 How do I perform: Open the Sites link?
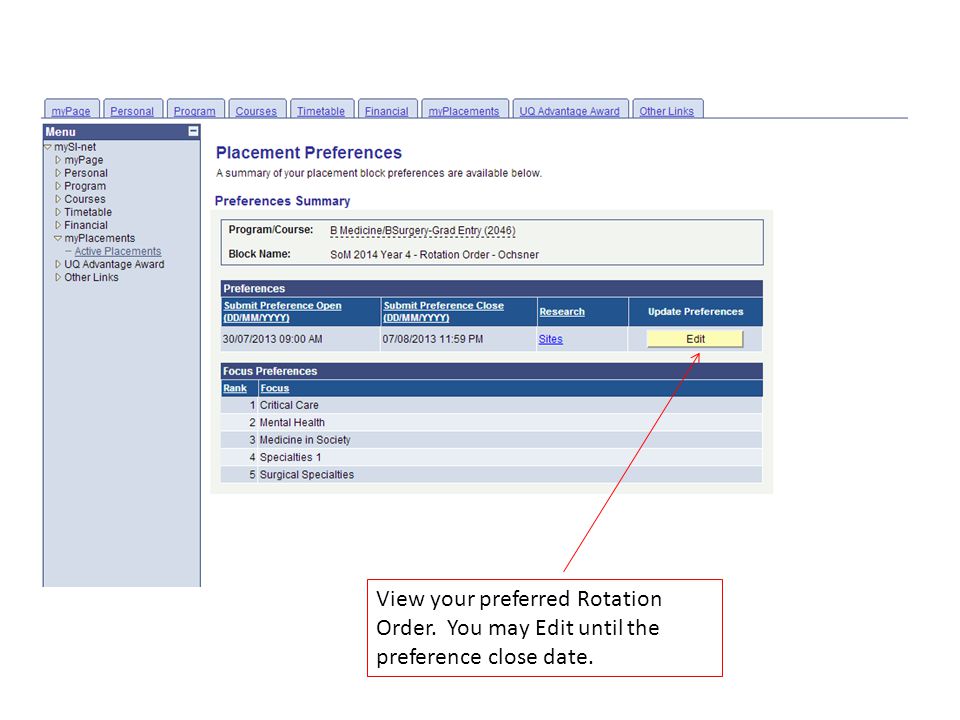550,339
